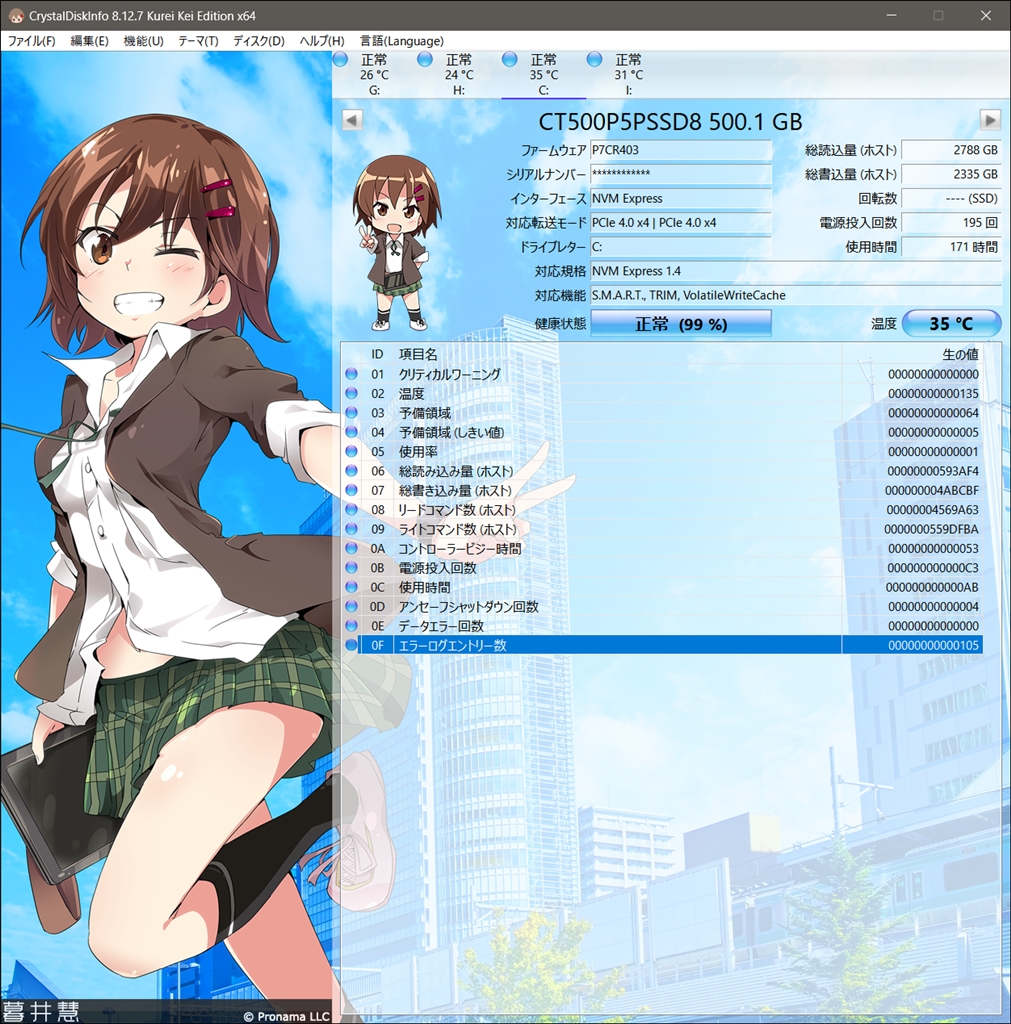Click the transfer mode field PCIe 4.0 x4

[681, 223]
